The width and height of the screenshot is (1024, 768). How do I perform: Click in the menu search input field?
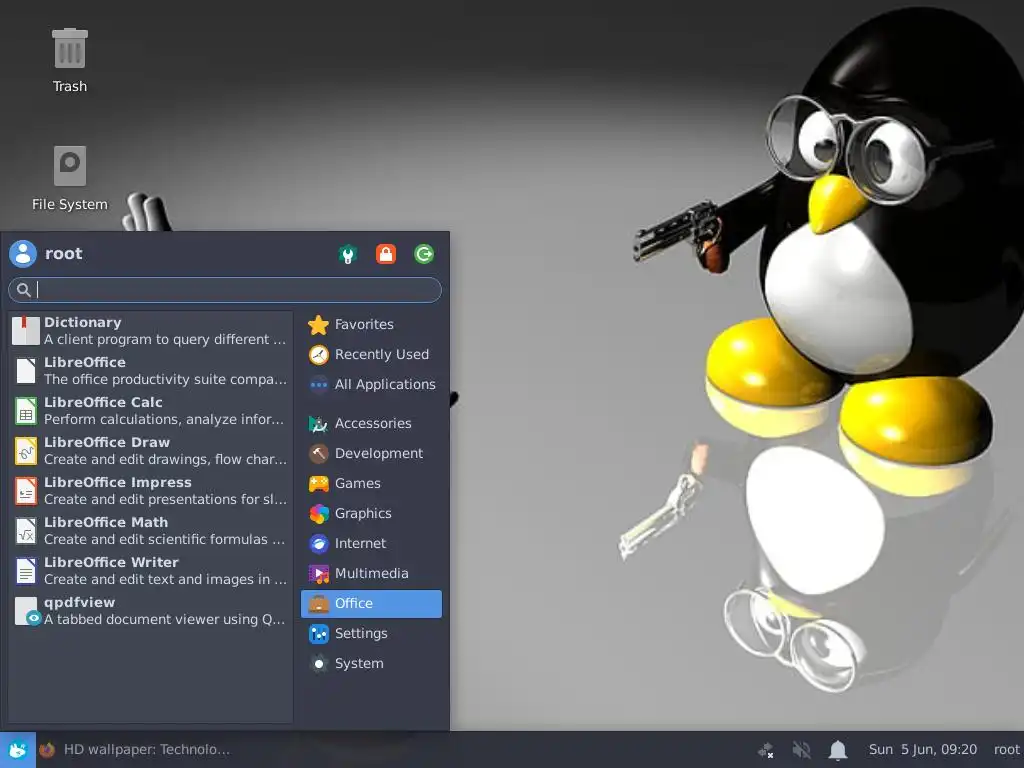pyautogui.click(x=225, y=290)
